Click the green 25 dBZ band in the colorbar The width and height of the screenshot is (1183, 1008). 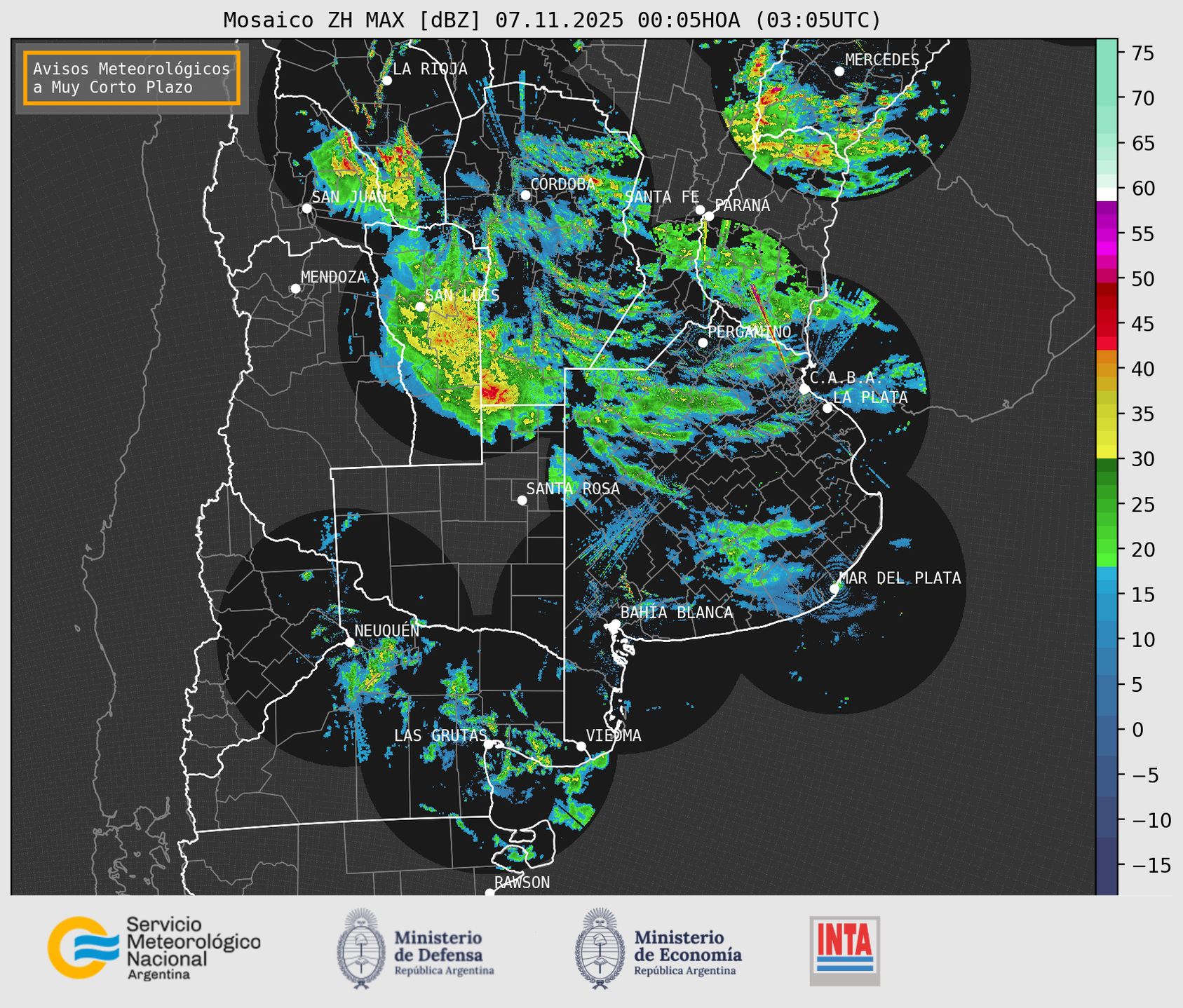(1107, 504)
